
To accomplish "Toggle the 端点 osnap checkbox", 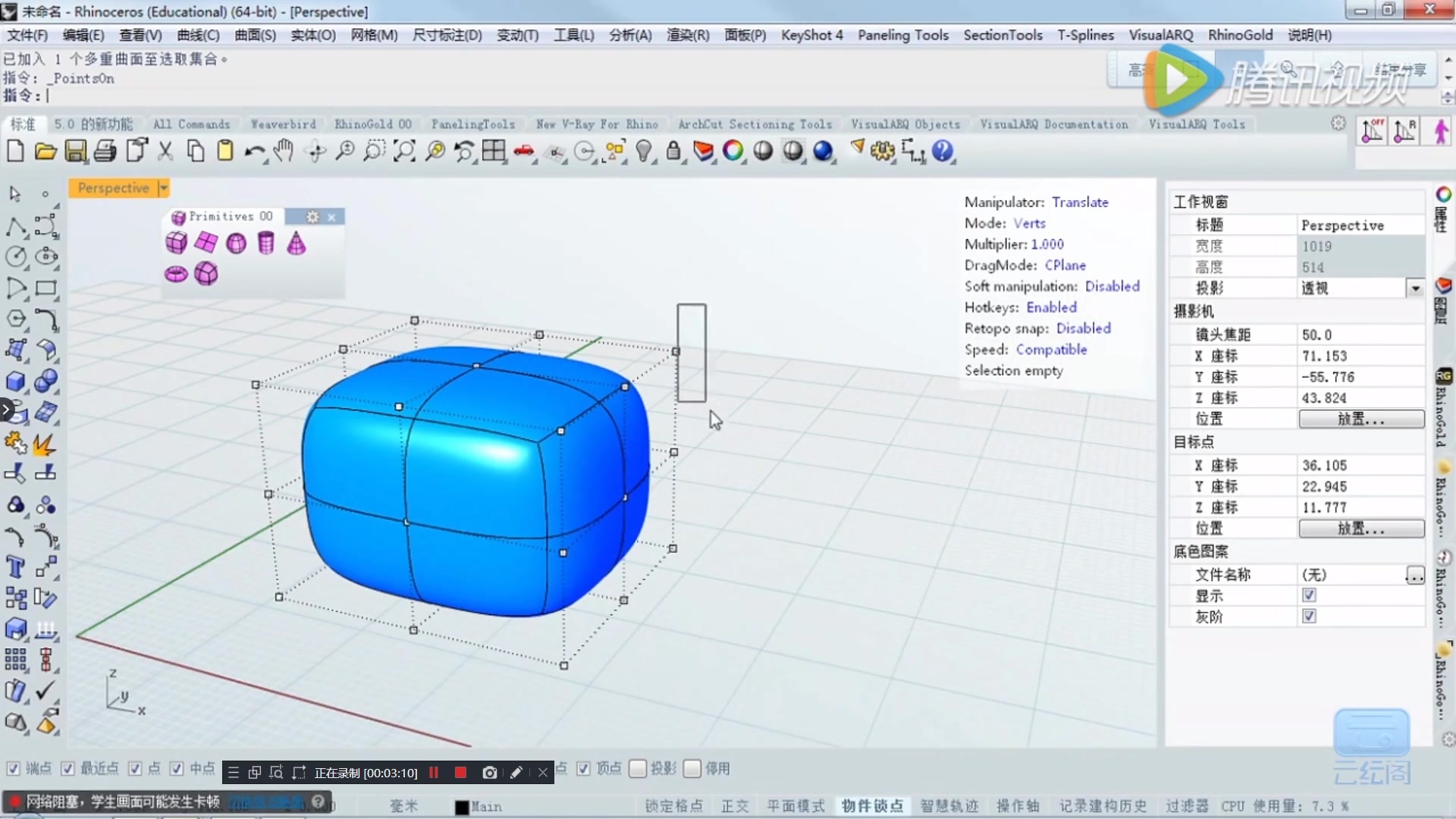I will 13,768.
